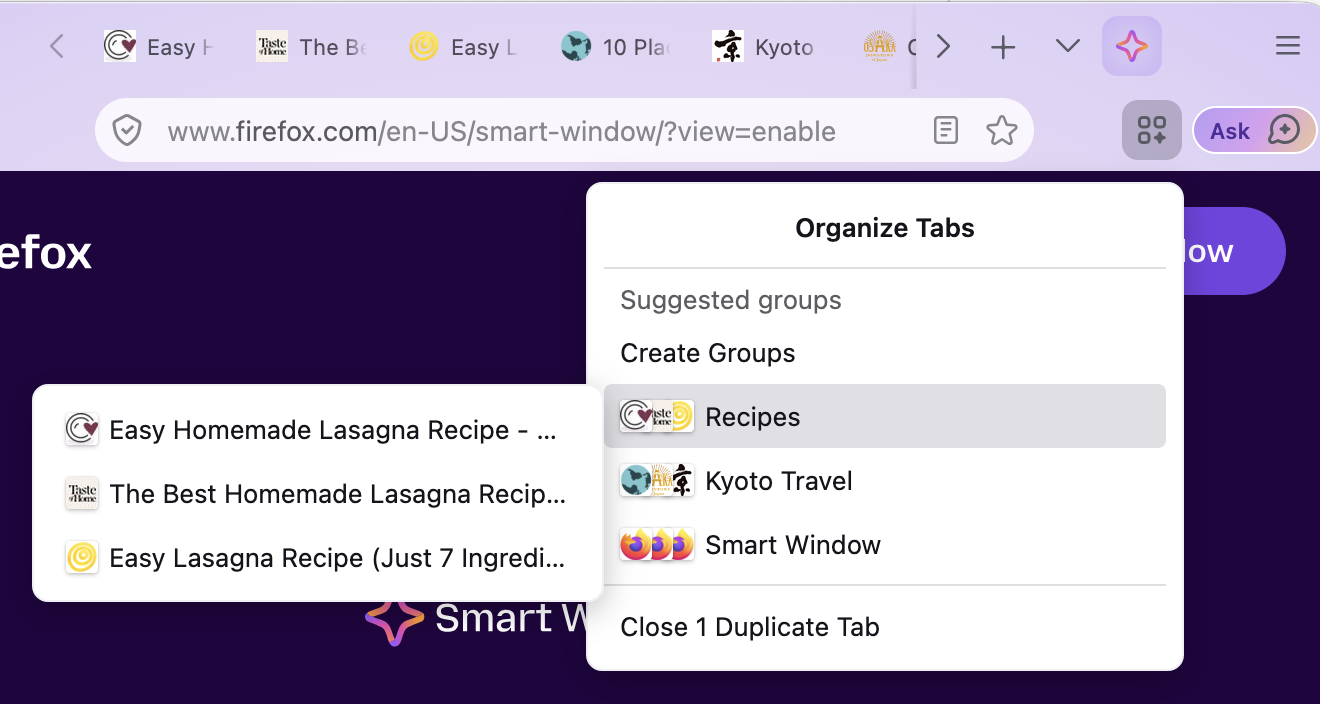Click the Recipes group favicon cluster

click(657, 416)
